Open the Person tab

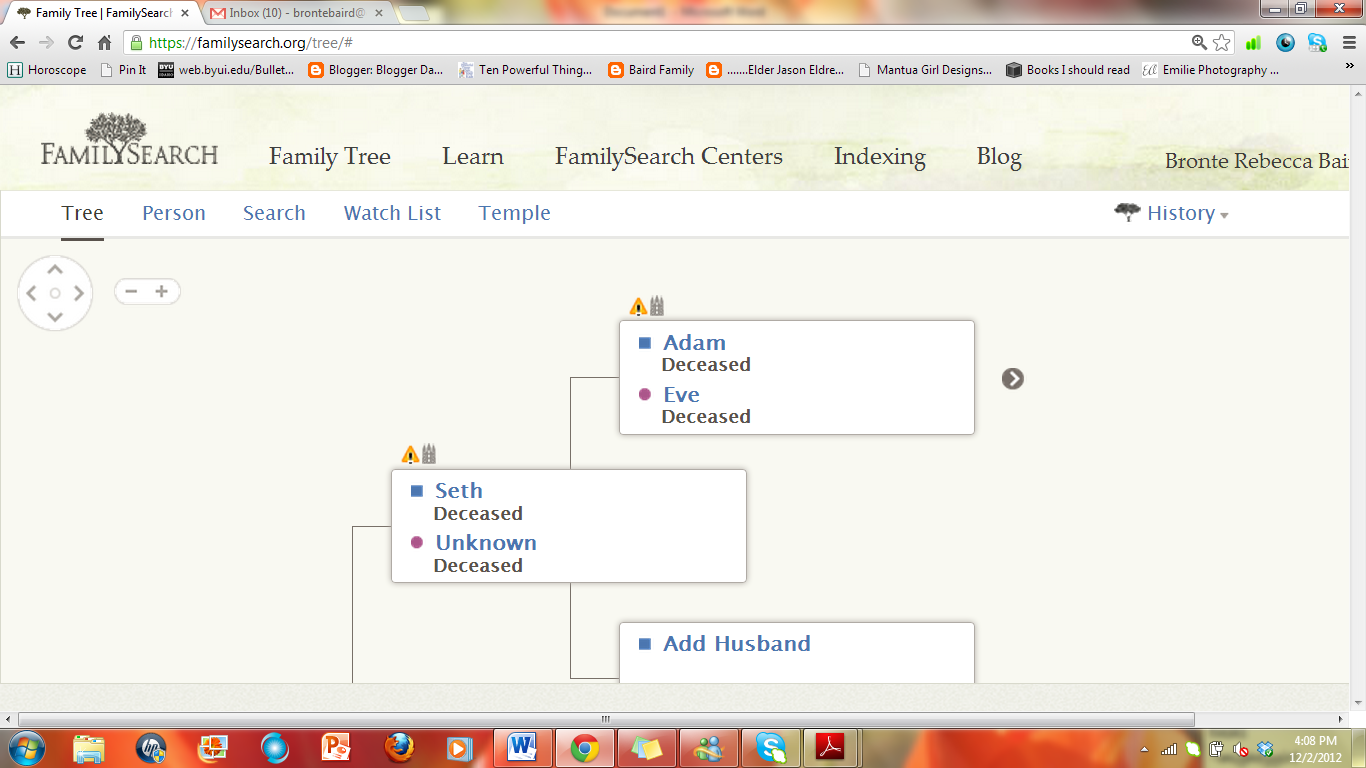pyautogui.click(x=174, y=213)
